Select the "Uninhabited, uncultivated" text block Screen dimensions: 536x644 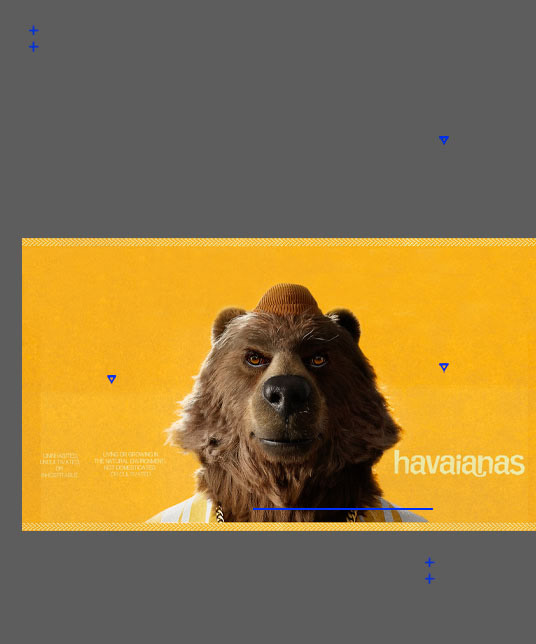60,465
